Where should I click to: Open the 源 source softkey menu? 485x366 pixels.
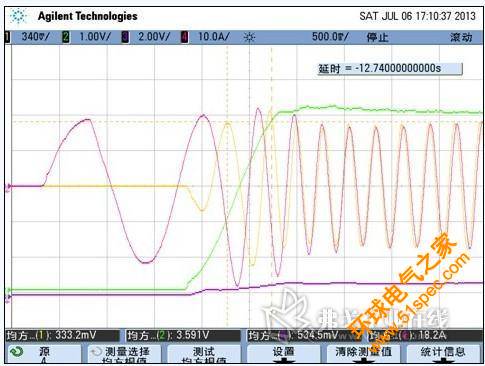44,354
